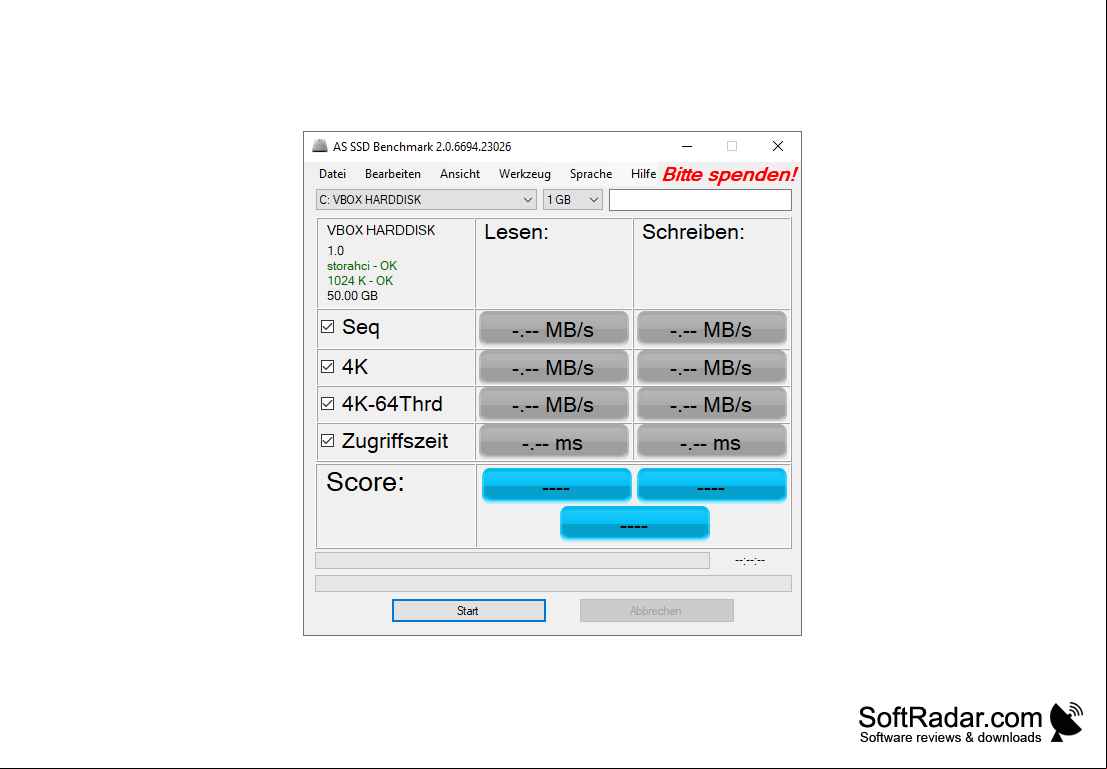Open the 1 GB test size dropdown
This screenshot has width=1107, height=769.
coord(573,200)
